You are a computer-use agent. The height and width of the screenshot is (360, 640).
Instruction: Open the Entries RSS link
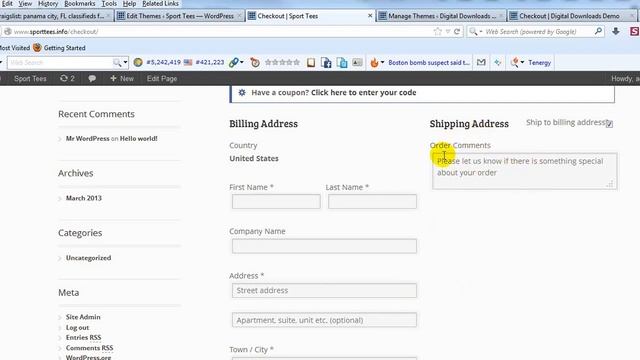click(83, 338)
